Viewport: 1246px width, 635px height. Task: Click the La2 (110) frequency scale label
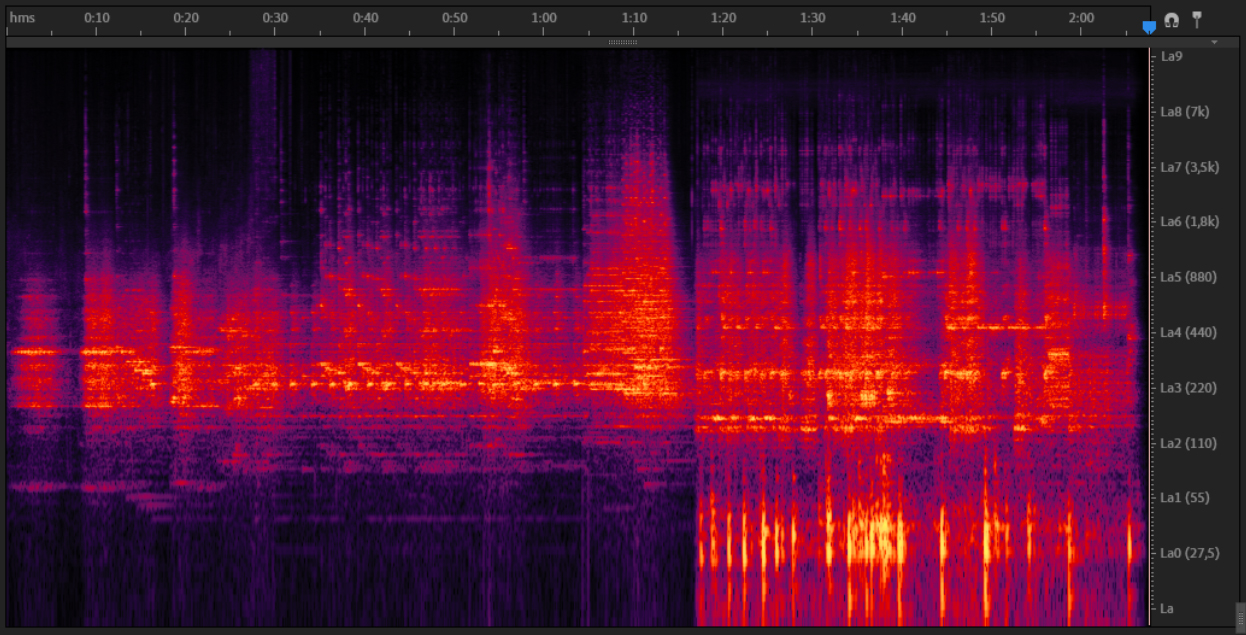(1189, 442)
